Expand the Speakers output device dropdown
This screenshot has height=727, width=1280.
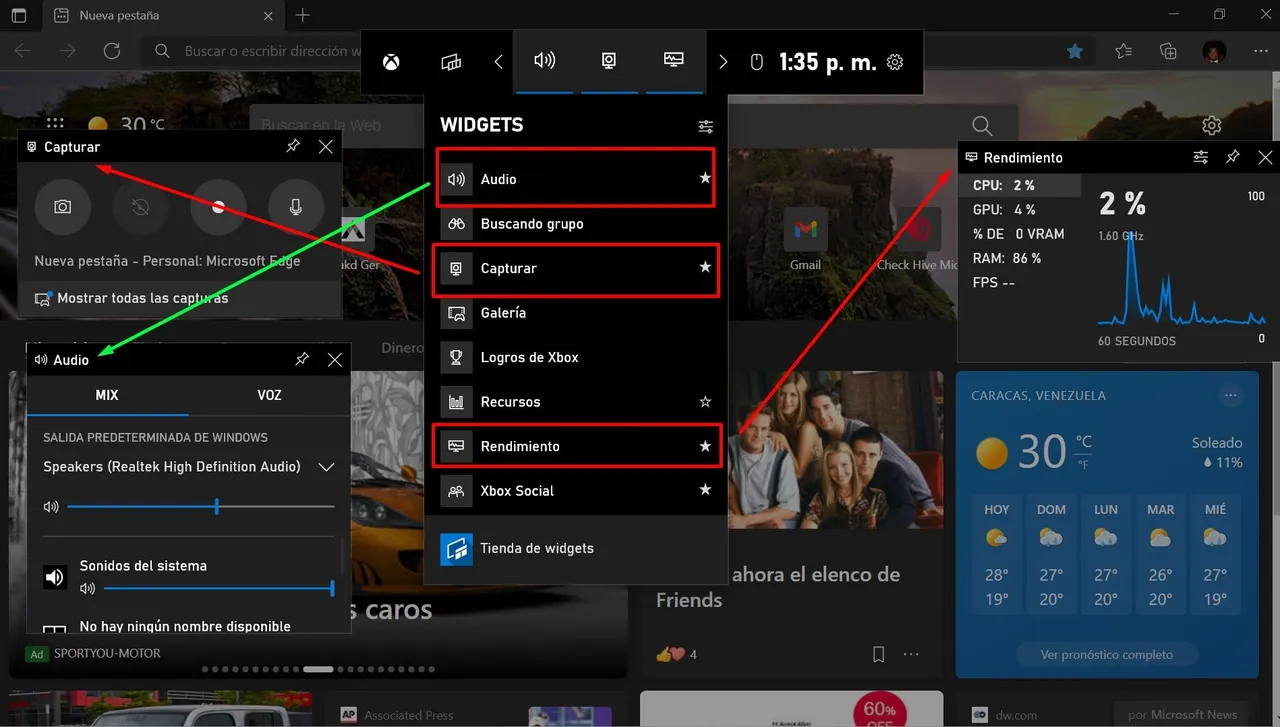[326, 467]
